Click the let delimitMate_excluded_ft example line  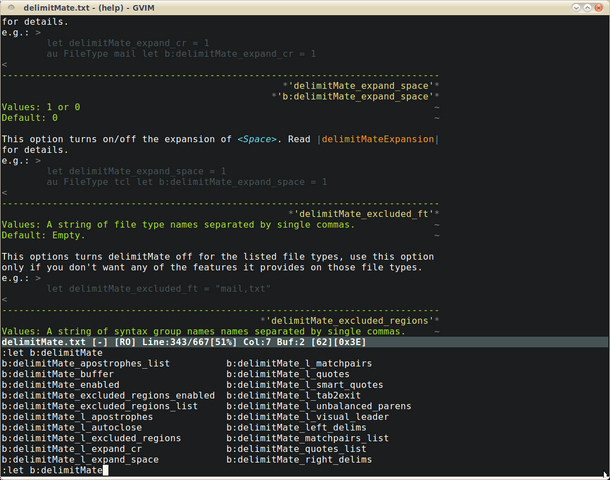(x=158, y=289)
